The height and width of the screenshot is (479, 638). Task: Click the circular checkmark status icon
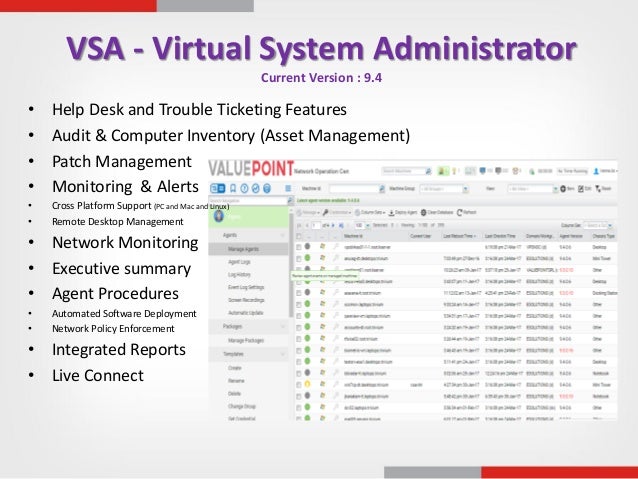pyautogui.click(x=256, y=188)
